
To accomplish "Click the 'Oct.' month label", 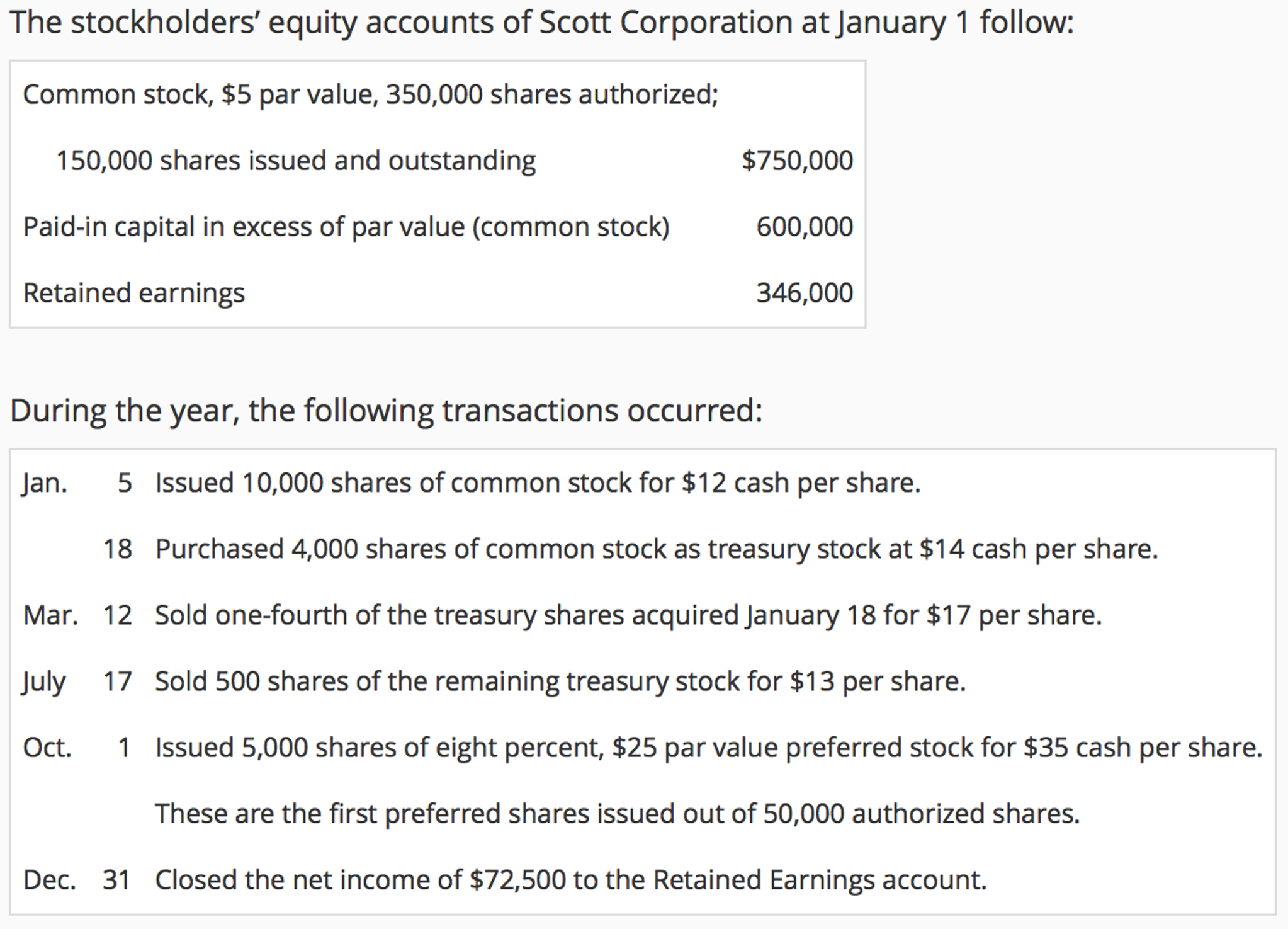I will point(47,748).
